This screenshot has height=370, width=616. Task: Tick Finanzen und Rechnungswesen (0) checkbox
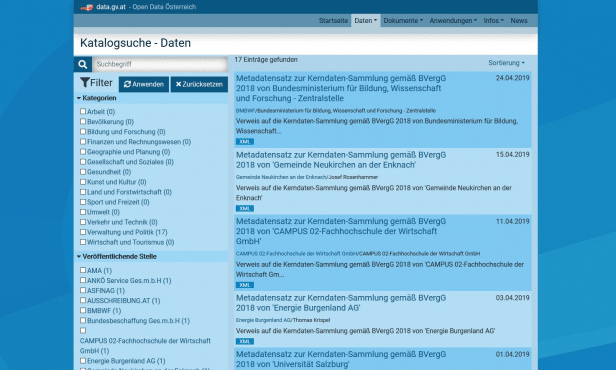(83, 142)
